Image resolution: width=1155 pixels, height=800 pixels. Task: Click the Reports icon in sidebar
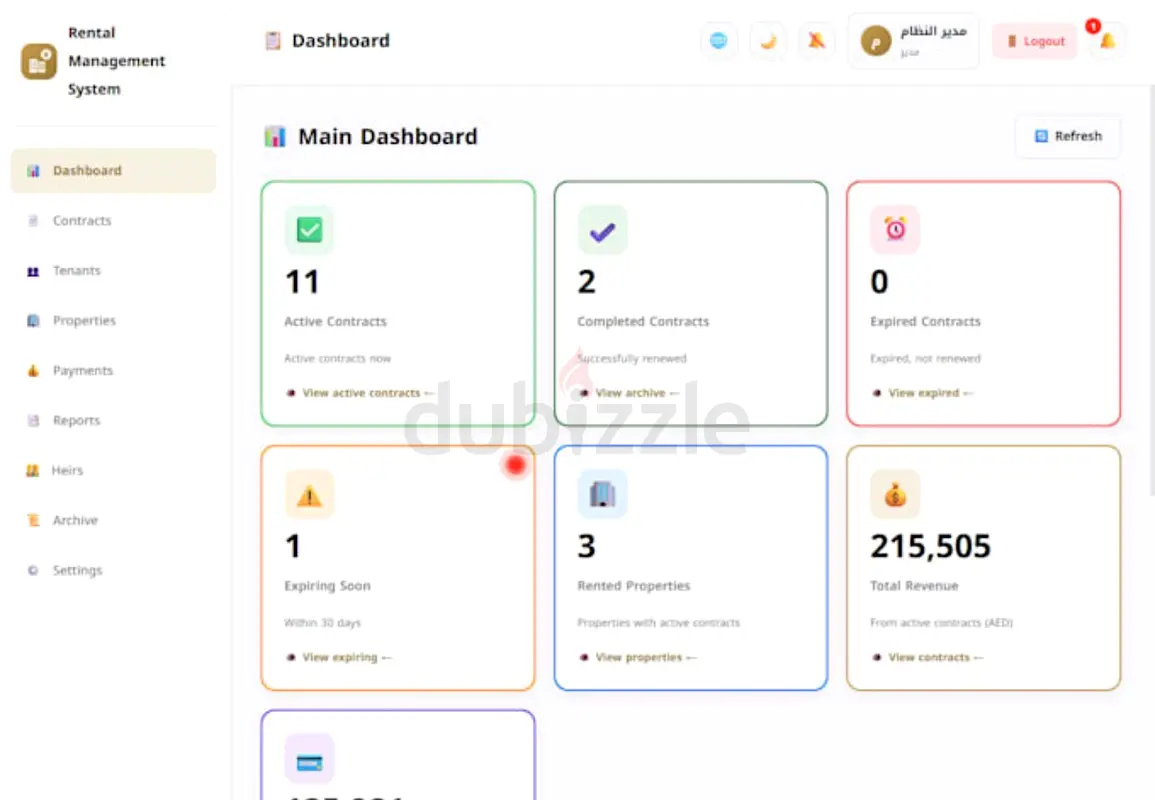(x=33, y=421)
